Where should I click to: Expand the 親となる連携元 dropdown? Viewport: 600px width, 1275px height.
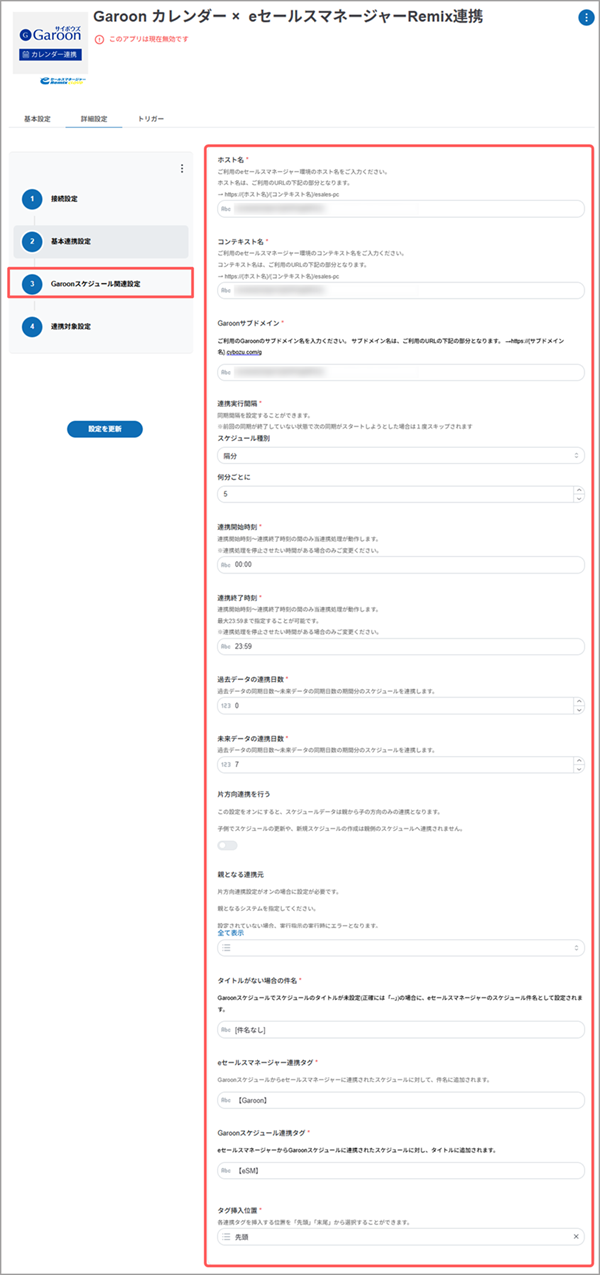point(400,947)
